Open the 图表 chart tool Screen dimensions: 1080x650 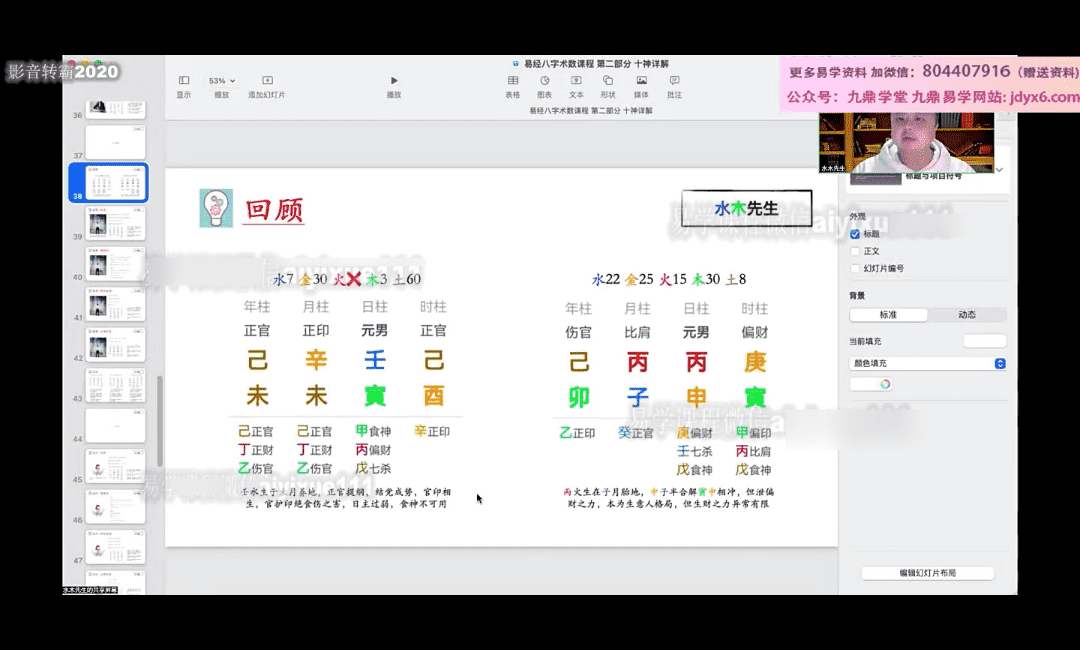pyautogui.click(x=545, y=81)
